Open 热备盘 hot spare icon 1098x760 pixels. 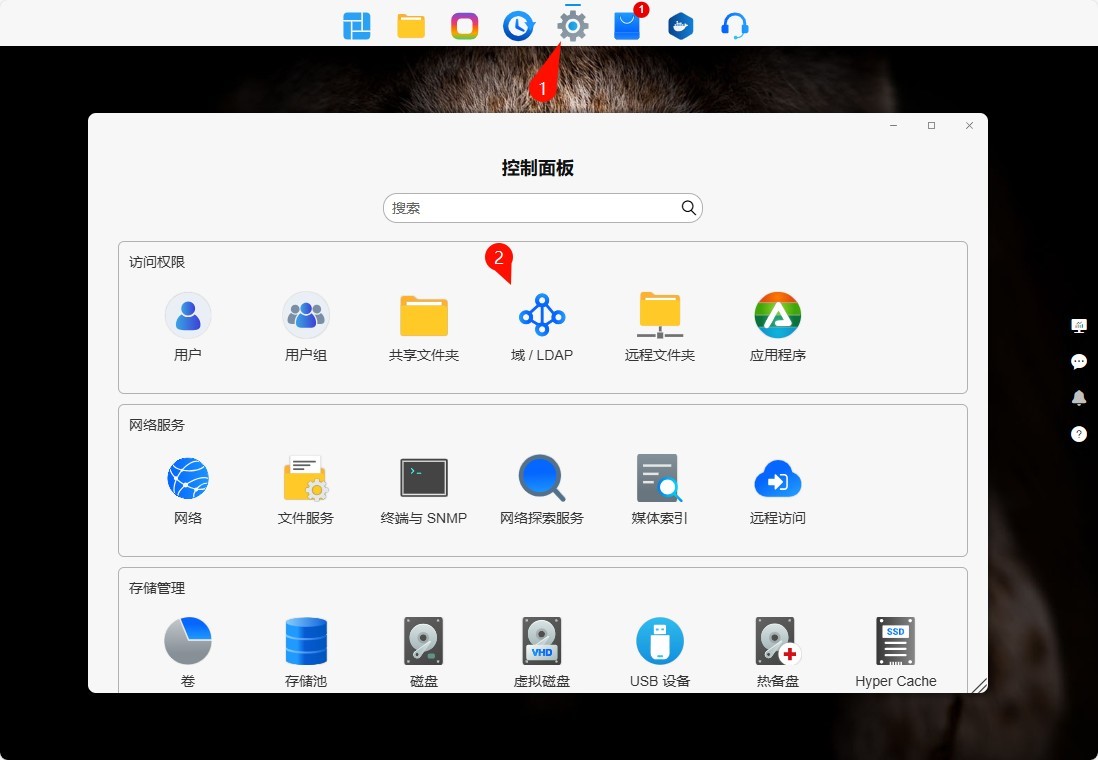[778, 641]
